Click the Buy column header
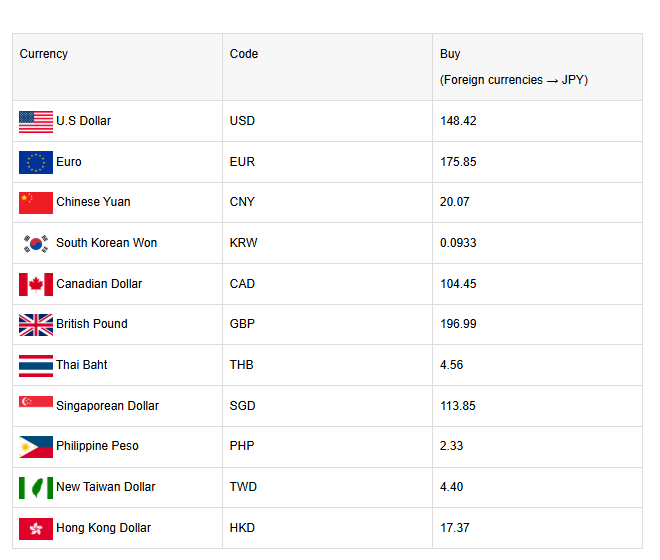Viewport: 660px width, 560px height. coord(450,54)
